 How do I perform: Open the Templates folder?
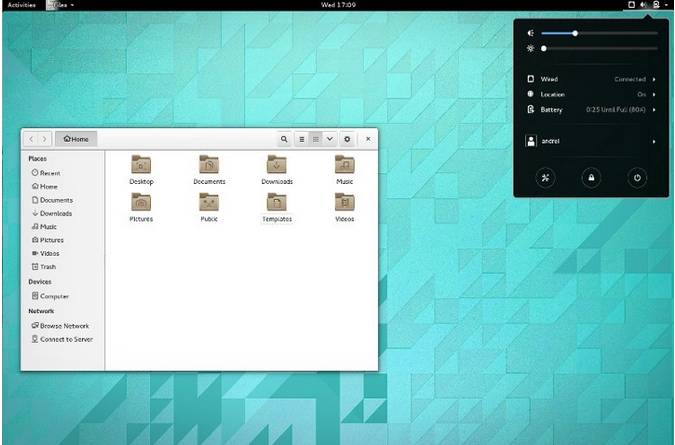(x=277, y=203)
